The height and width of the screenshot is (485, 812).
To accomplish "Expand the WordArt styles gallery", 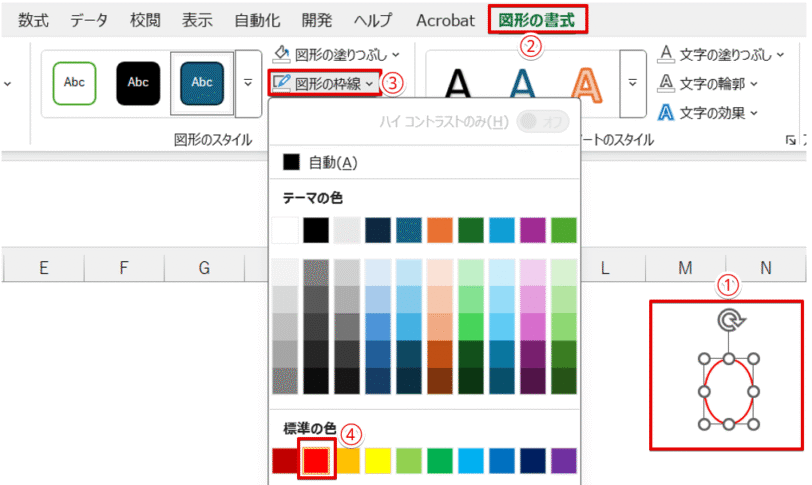I will tap(633, 83).
